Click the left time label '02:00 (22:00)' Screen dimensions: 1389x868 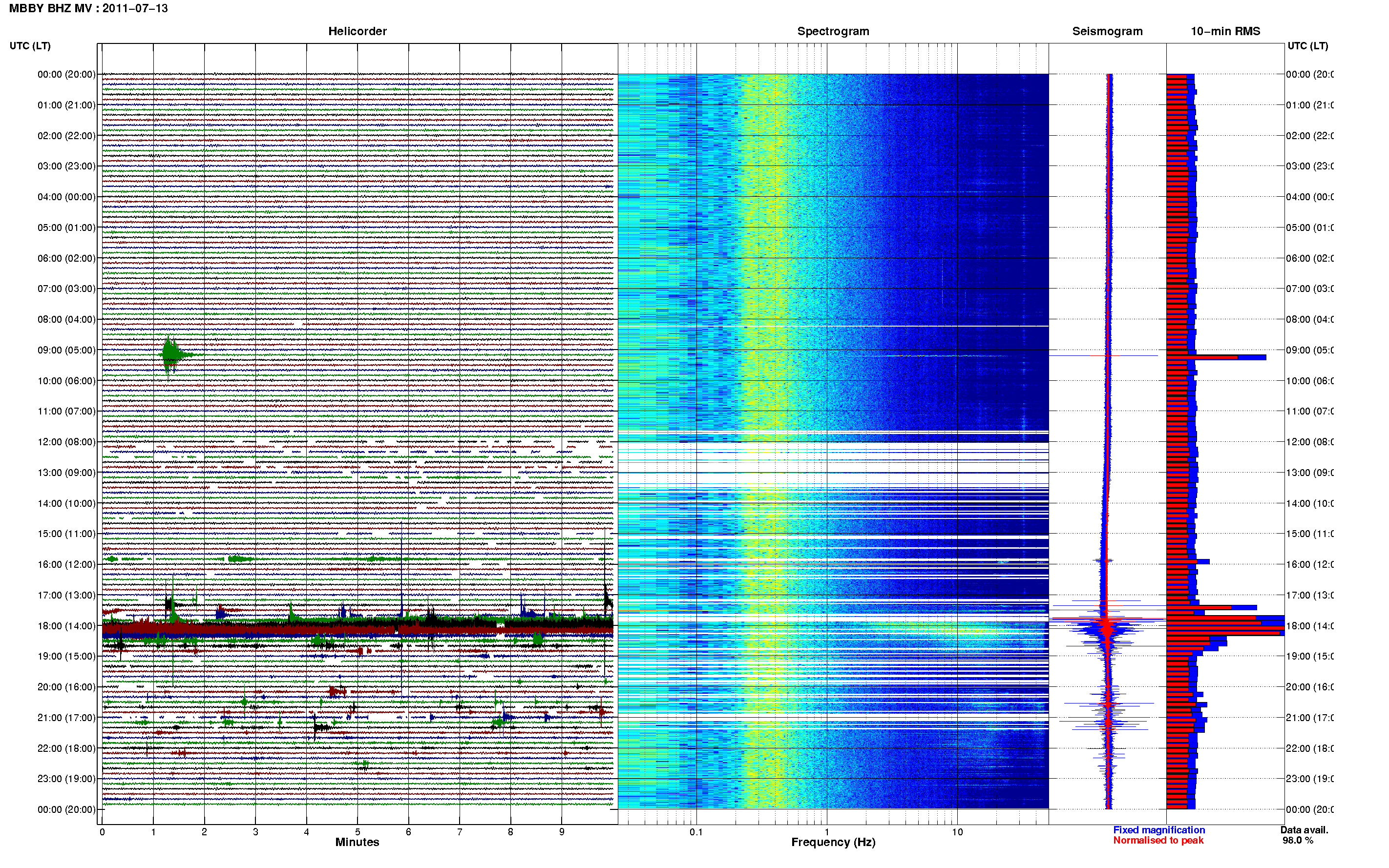click(66, 136)
